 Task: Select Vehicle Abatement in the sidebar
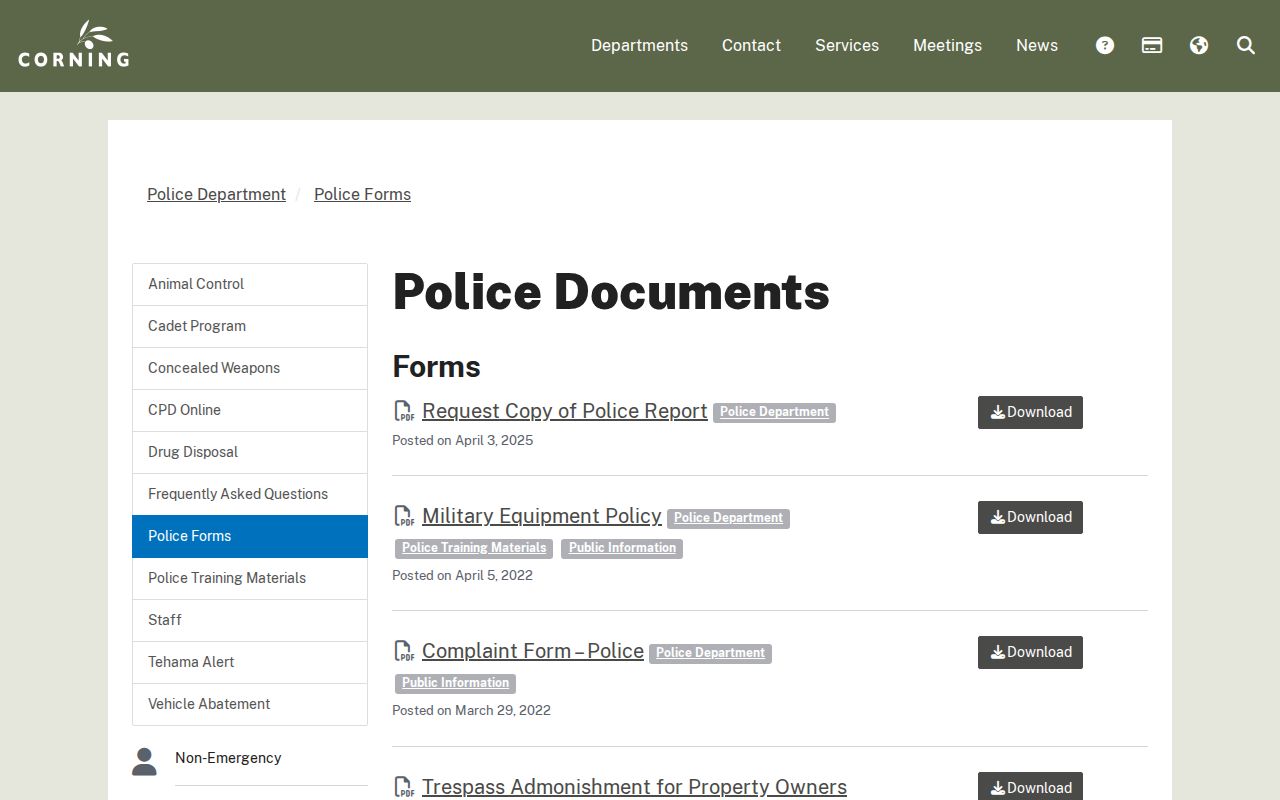point(250,704)
